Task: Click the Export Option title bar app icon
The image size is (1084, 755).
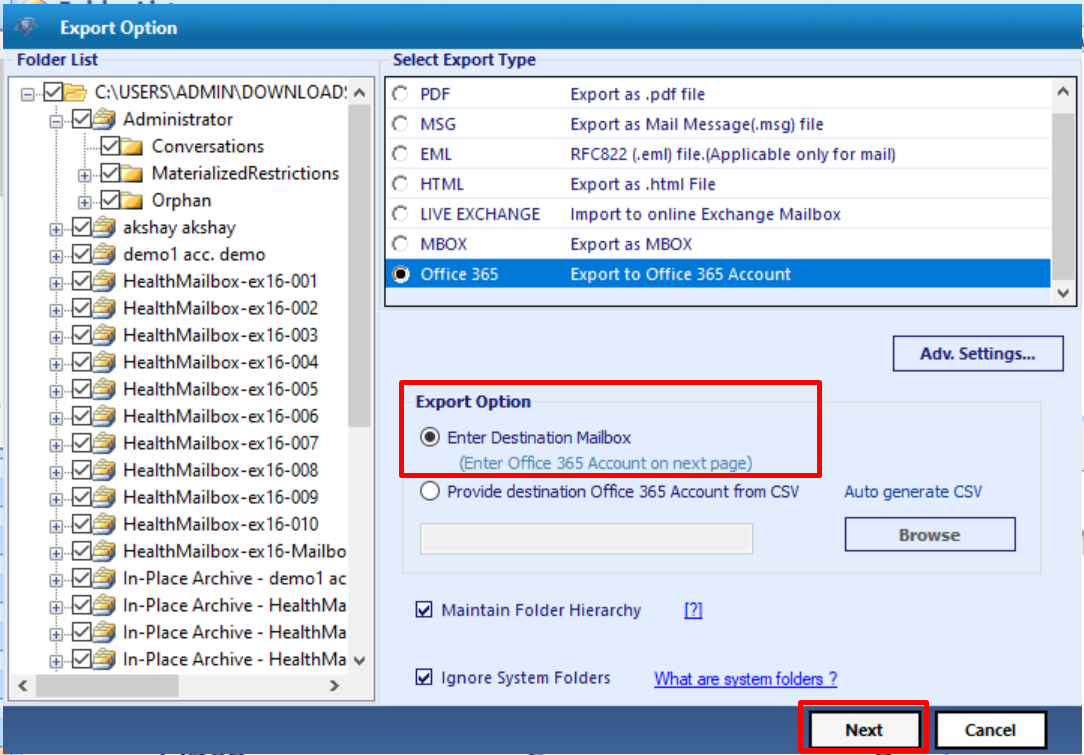Action: 27,27
